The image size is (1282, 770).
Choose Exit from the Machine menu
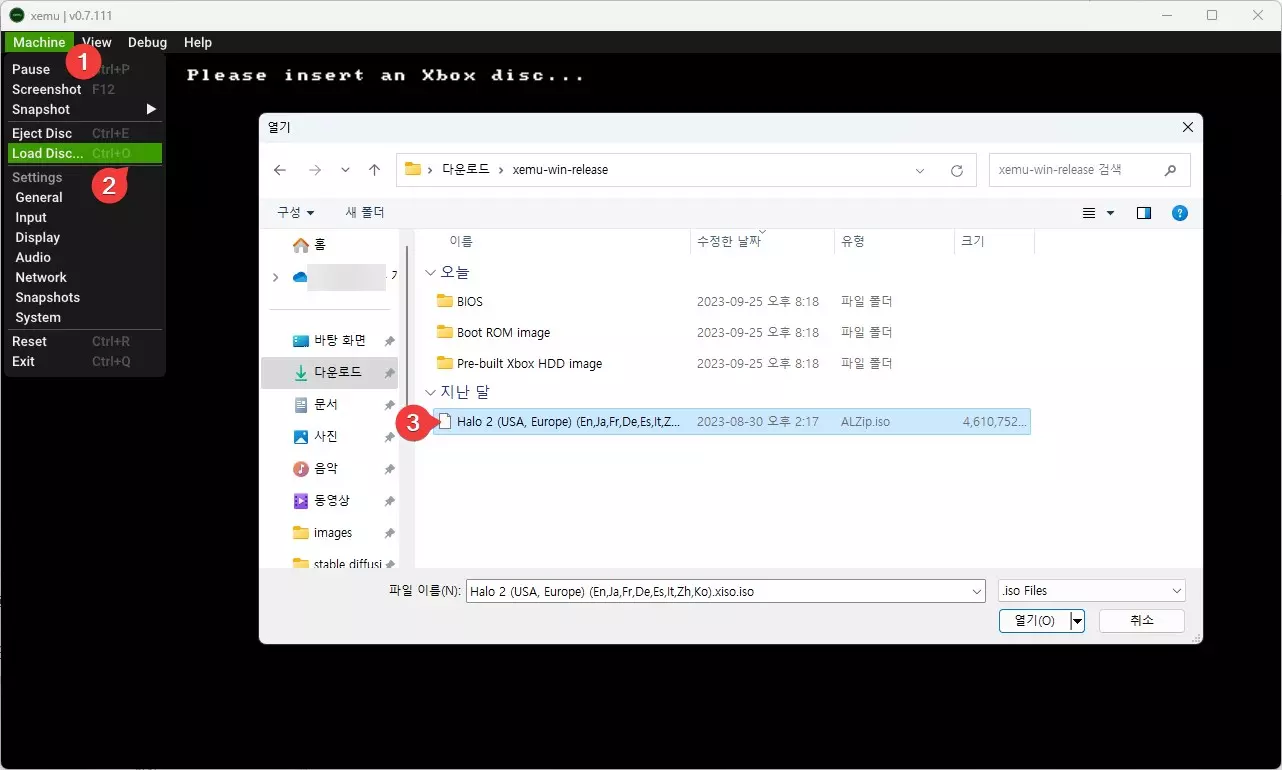[84, 361]
